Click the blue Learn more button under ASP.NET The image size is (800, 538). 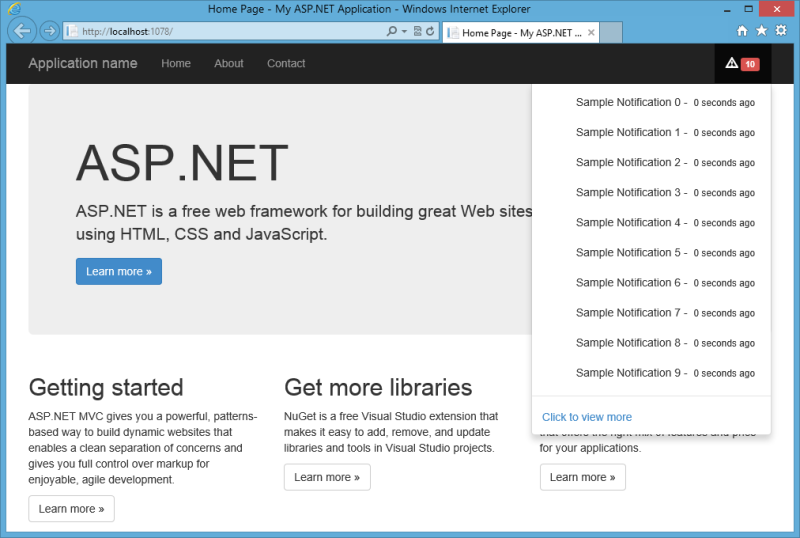119,272
